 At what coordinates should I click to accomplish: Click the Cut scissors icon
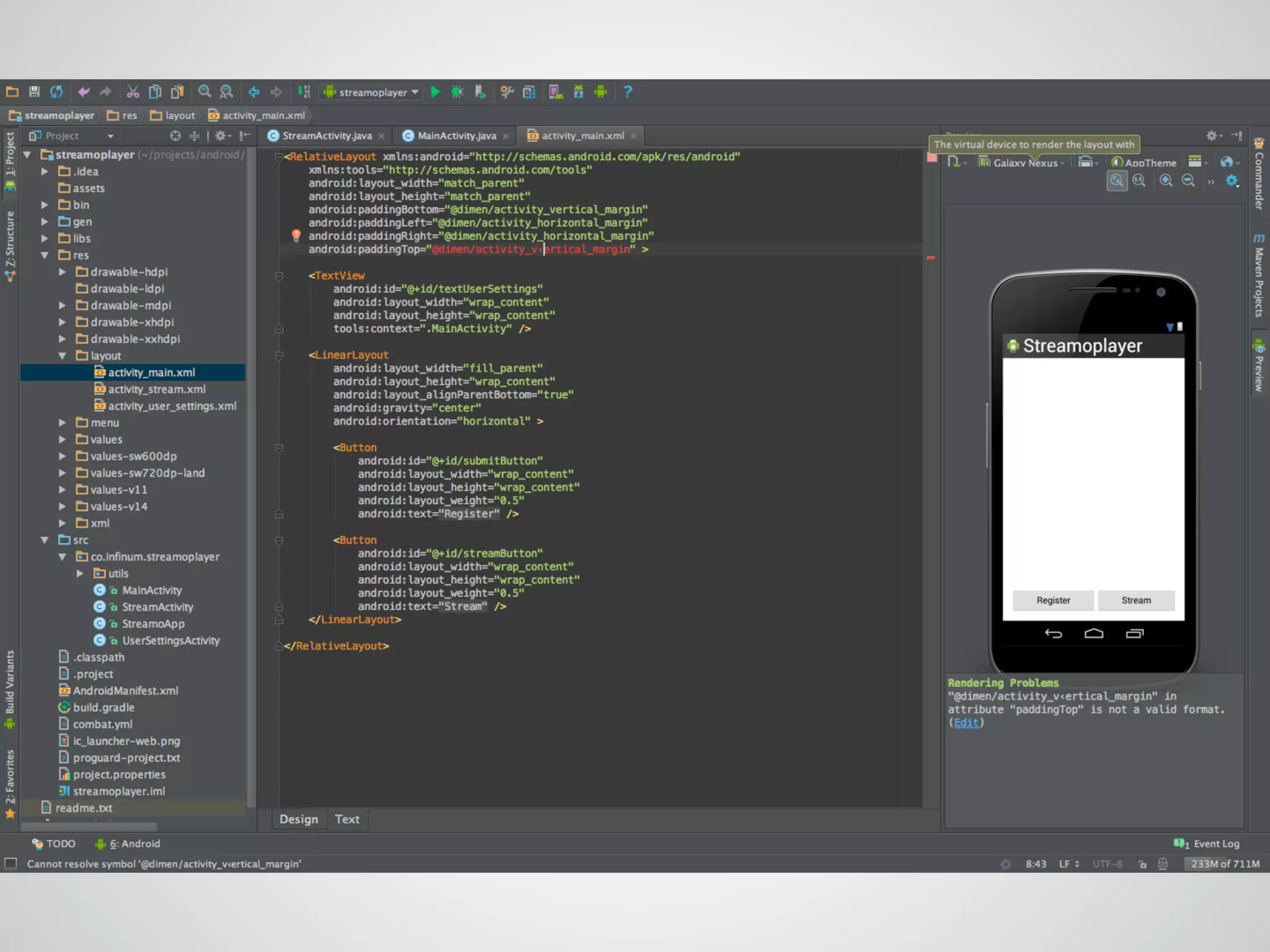133,92
